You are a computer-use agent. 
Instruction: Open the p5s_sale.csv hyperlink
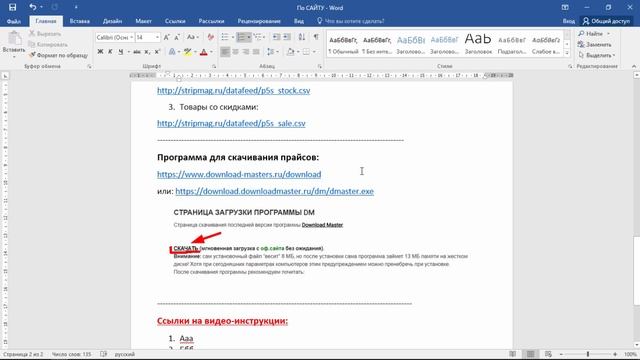(231, 123)
